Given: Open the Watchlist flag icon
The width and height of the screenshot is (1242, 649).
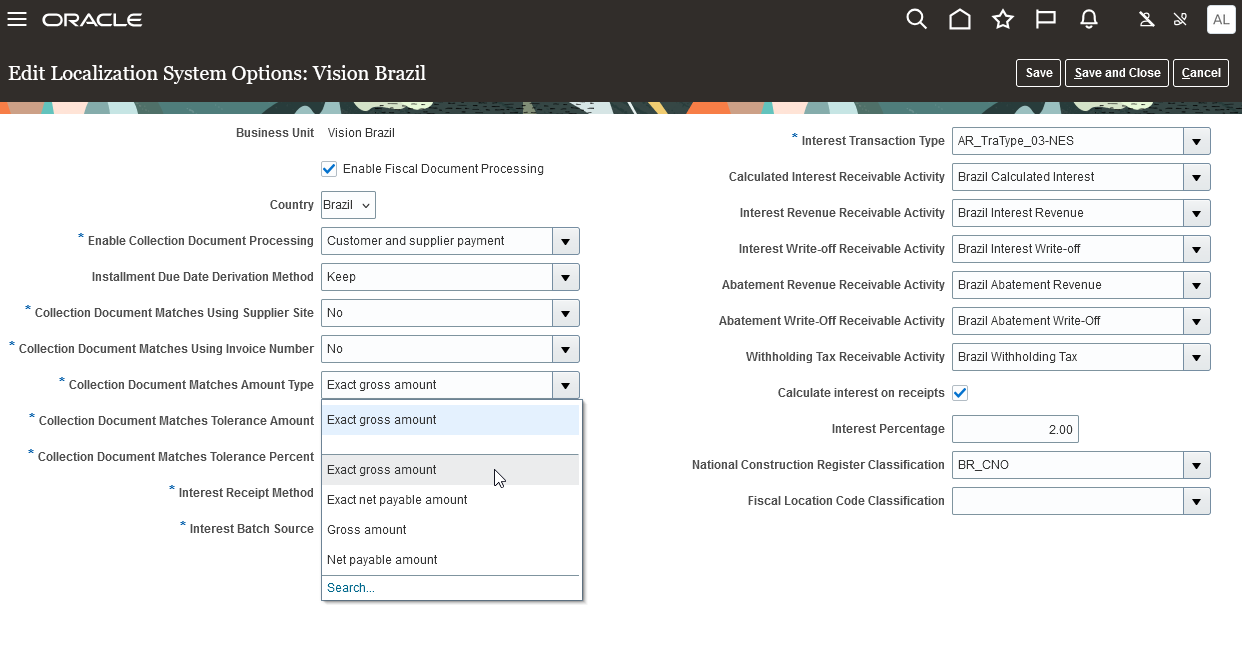Looking at the screenshot, I should pyautogui.click(x=1046, y=20).
